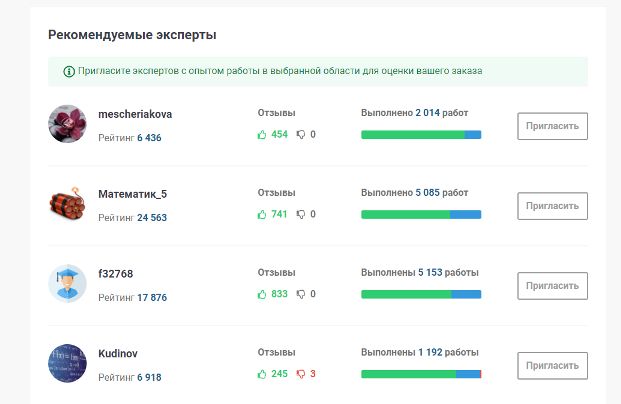
Task: Click the dynamite avatar of Математик_5
Action: coord(67,204)
